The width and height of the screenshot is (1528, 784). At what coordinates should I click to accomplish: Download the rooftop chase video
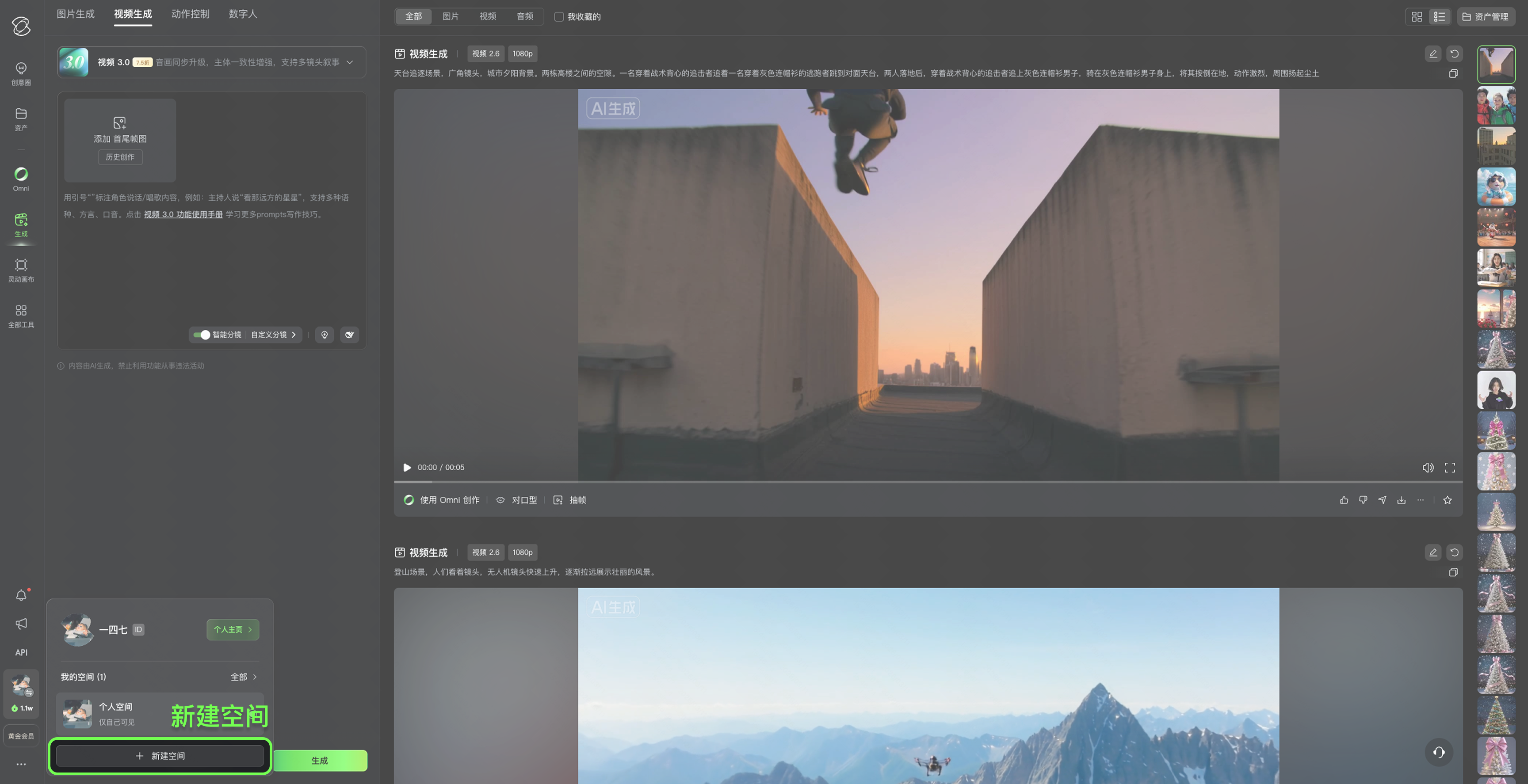(1401, 500)
